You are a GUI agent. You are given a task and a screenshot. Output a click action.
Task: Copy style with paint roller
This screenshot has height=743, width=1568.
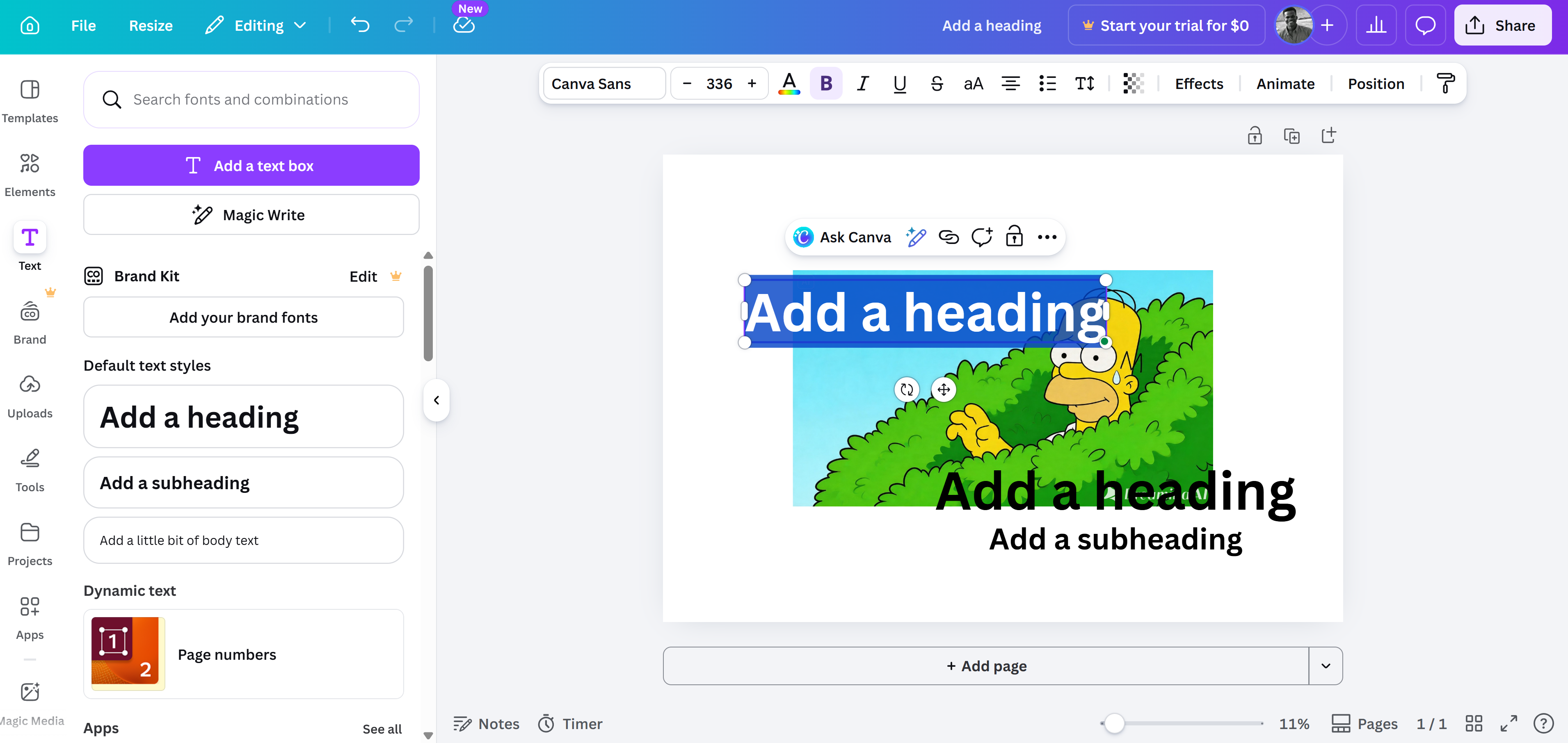tap(1446, 83)
